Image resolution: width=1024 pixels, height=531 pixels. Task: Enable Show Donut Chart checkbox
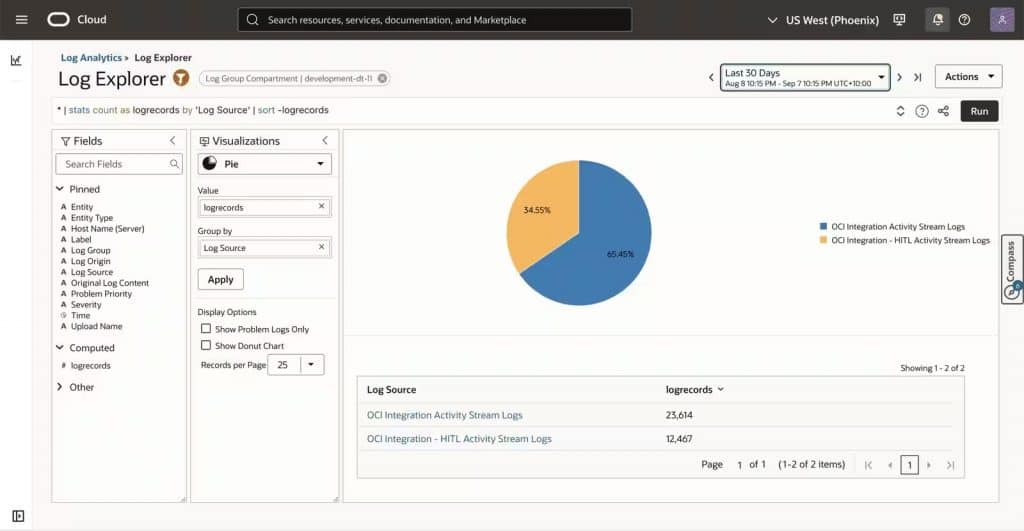[206, 345]
